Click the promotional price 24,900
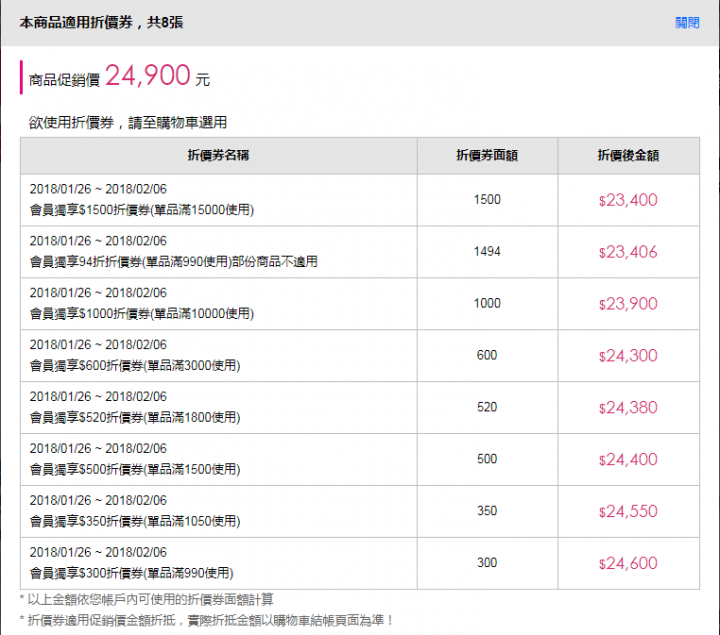The image size is (720, 635). click(147, 75)
